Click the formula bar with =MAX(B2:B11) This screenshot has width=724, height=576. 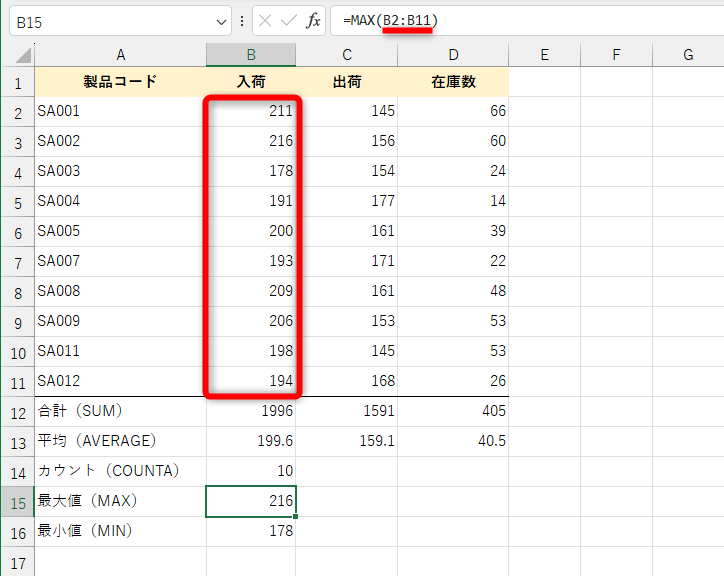click(527, 21)
